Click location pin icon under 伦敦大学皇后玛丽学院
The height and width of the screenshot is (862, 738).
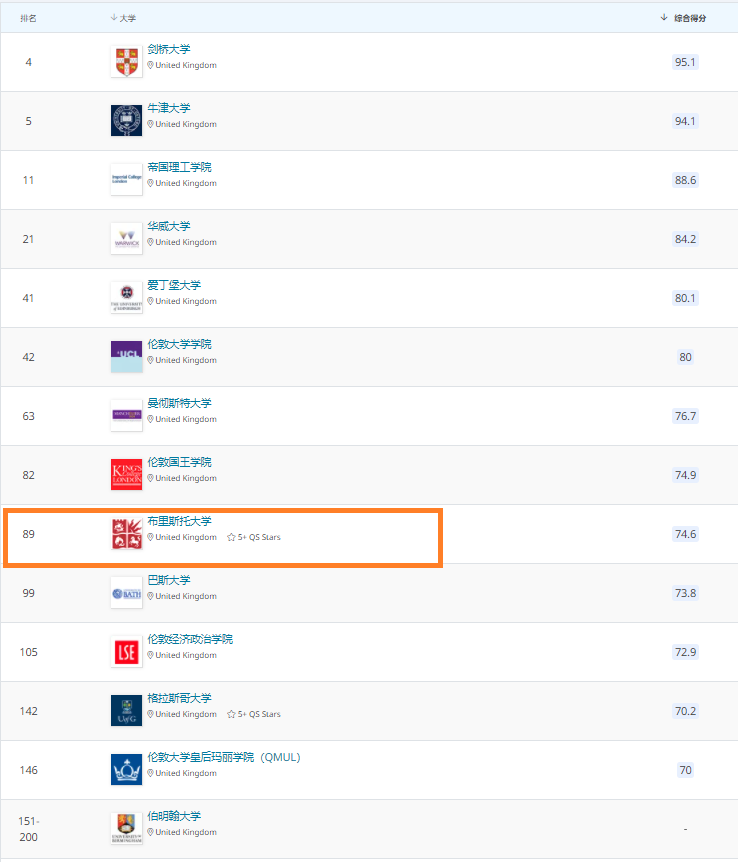[150, 773]
